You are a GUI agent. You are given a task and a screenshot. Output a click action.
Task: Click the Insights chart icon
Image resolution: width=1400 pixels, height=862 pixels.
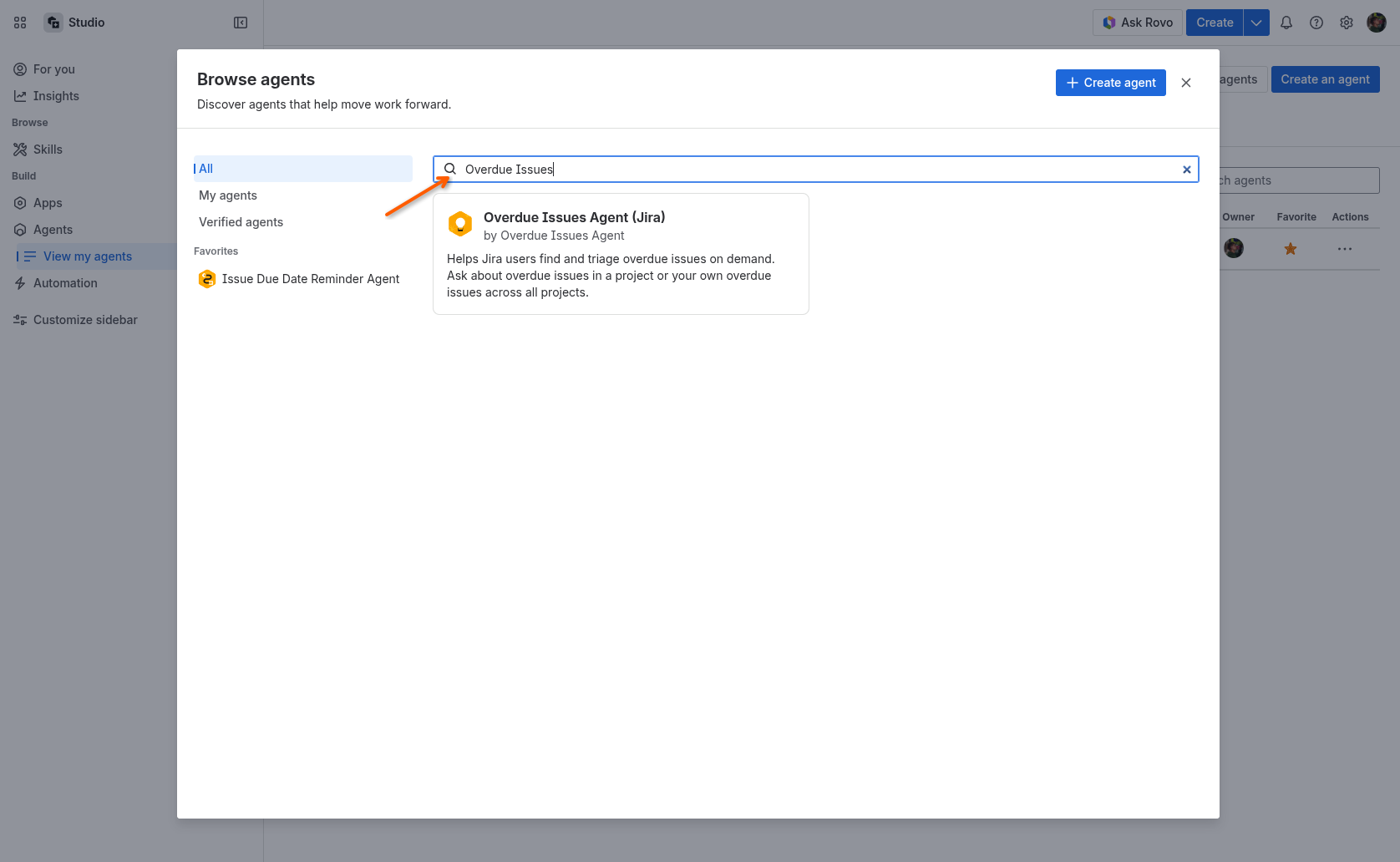tap(20, 96)
